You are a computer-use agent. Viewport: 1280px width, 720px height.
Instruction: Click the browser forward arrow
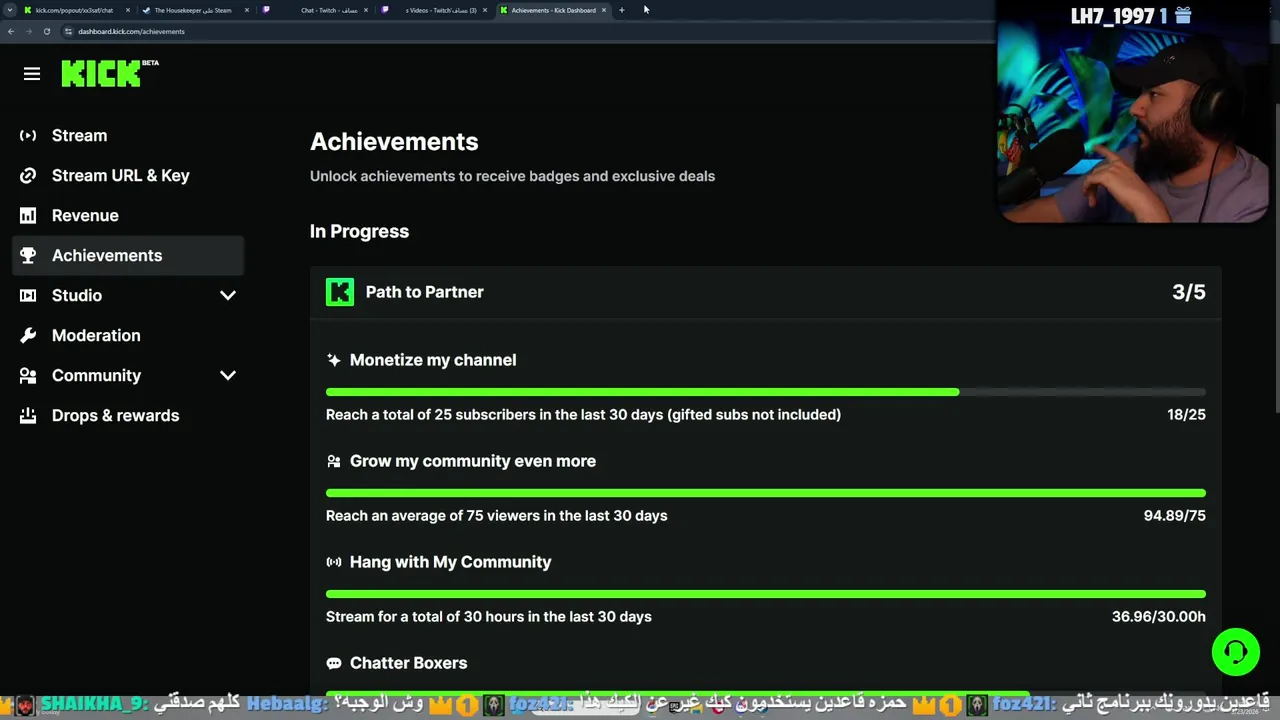(x=28, y=31)
